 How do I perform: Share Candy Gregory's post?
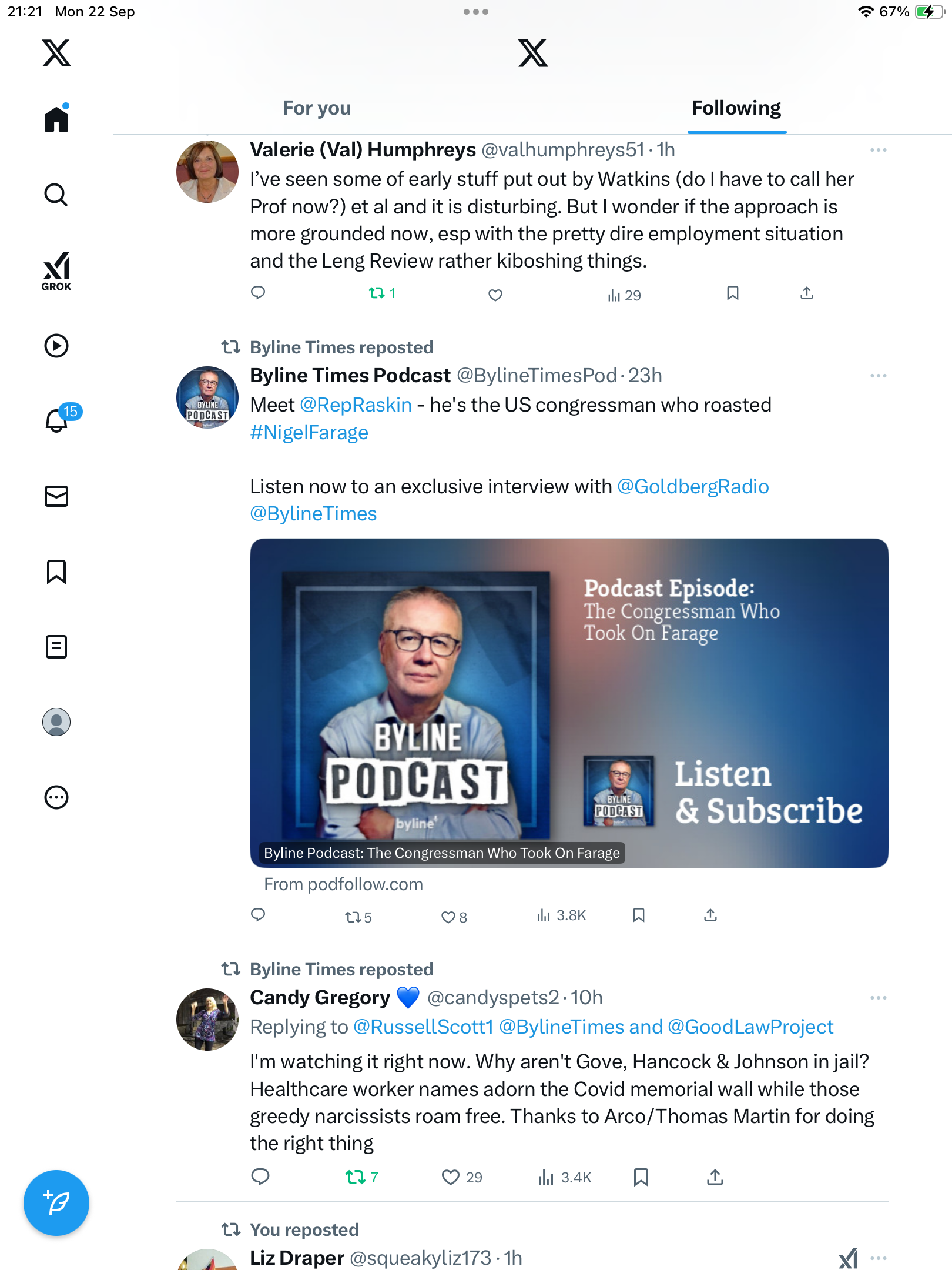[x=715, y=1177]
